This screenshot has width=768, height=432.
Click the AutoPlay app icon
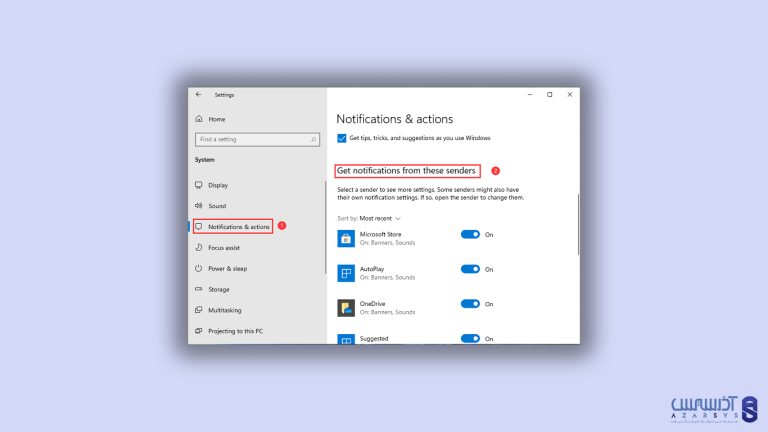pyautogui.click(x=345, y=273)
